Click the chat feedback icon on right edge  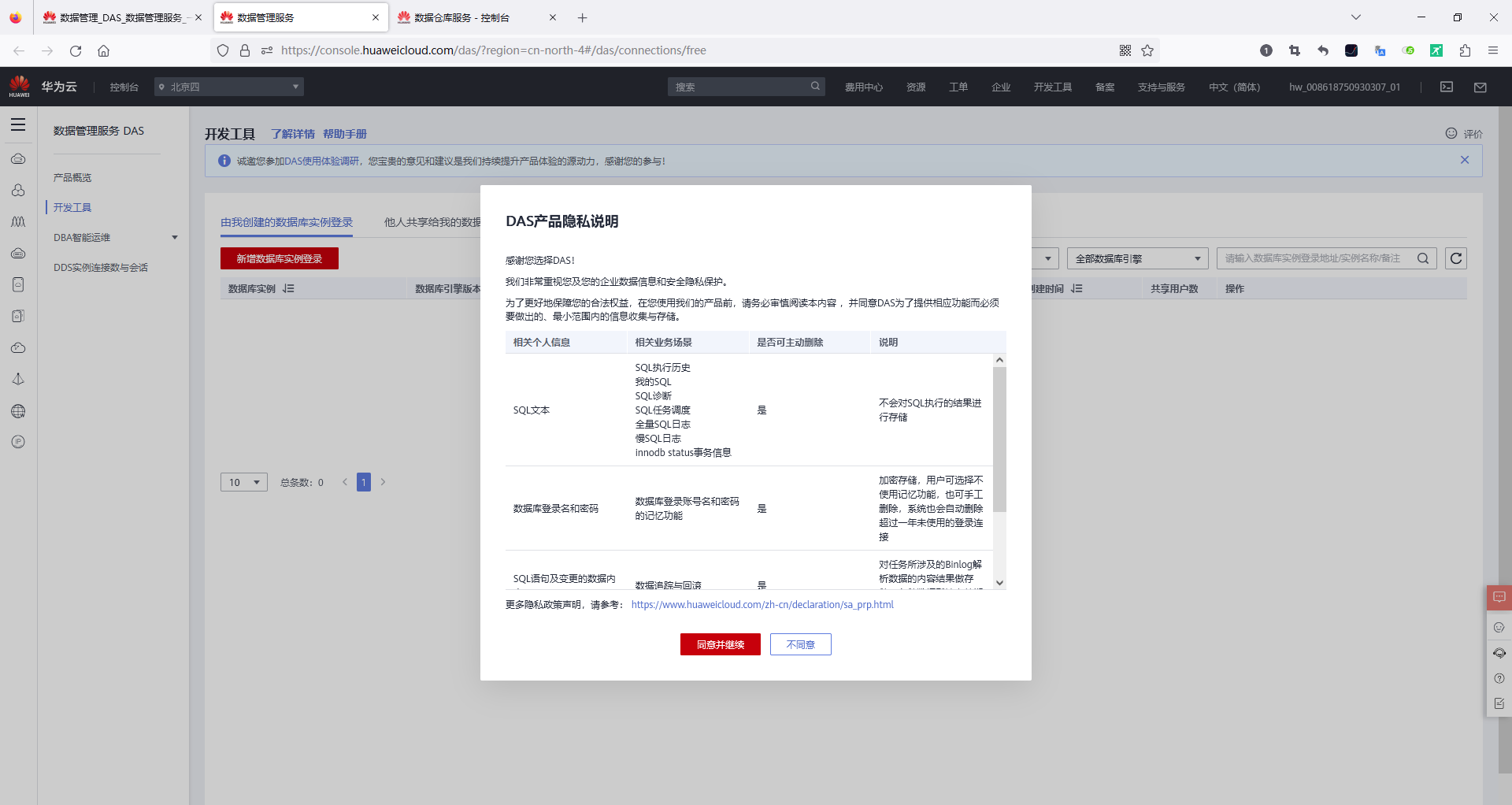1497,597
